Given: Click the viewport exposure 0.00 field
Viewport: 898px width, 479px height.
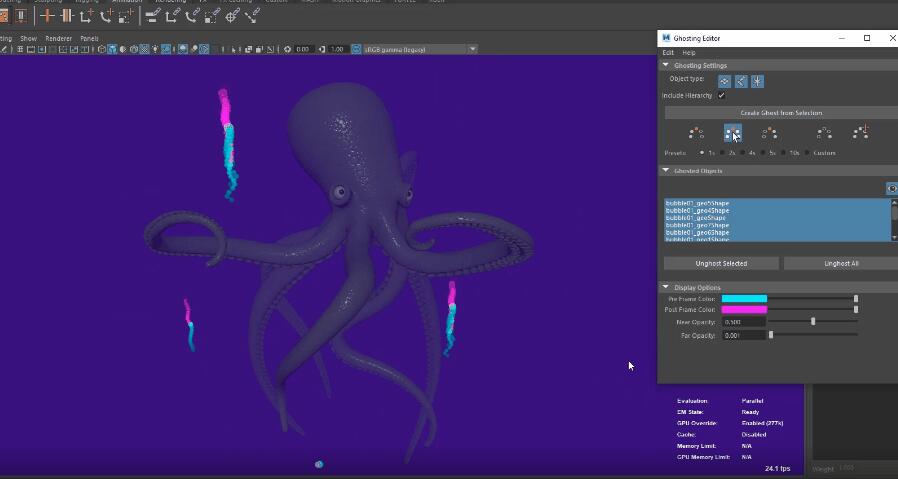Looking at the screenshot, I should (x=303, y=49).
